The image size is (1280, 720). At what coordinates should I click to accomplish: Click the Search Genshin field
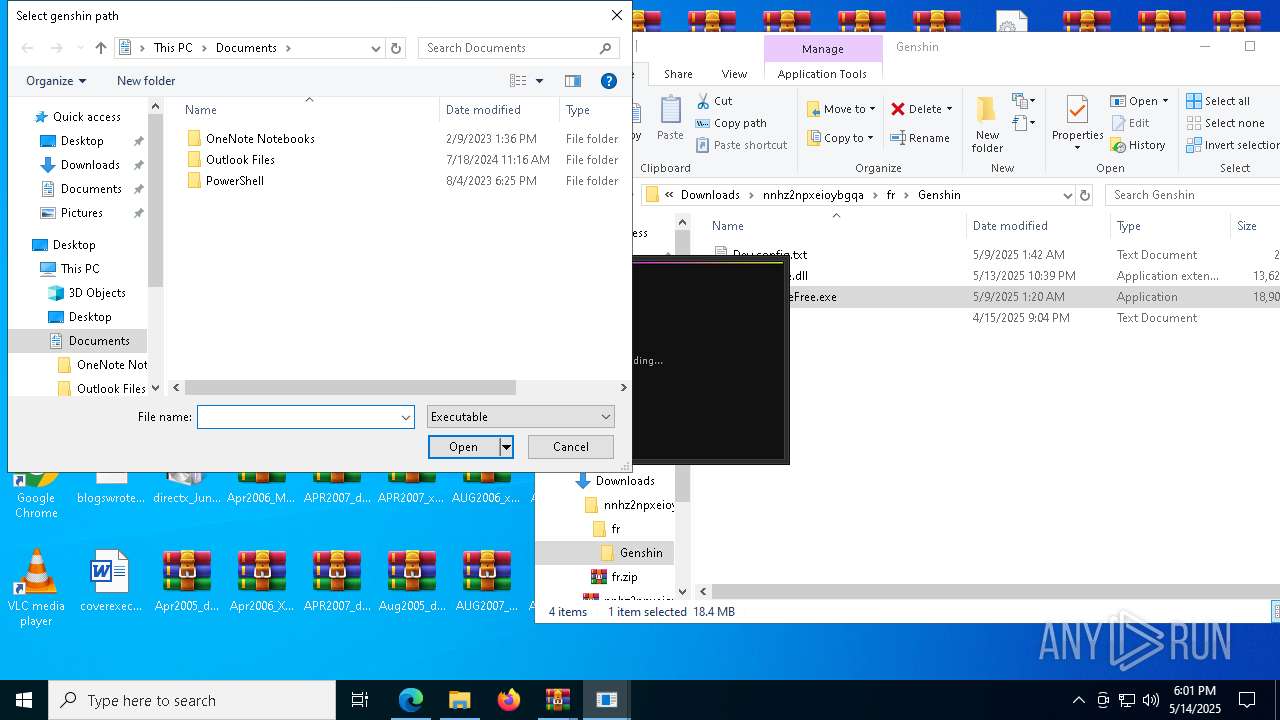[1192, 195]
